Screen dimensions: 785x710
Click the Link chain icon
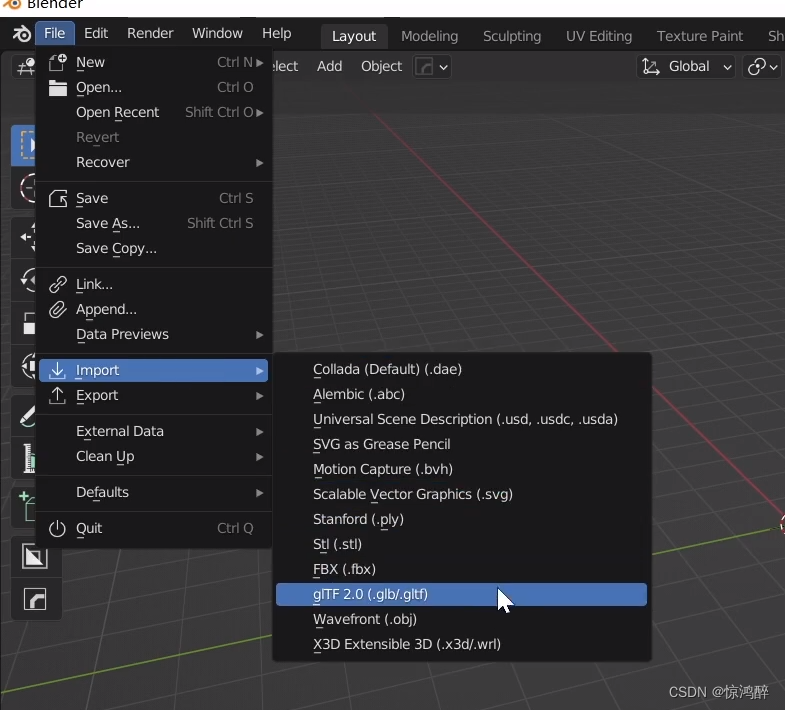[x=58, y=284]
